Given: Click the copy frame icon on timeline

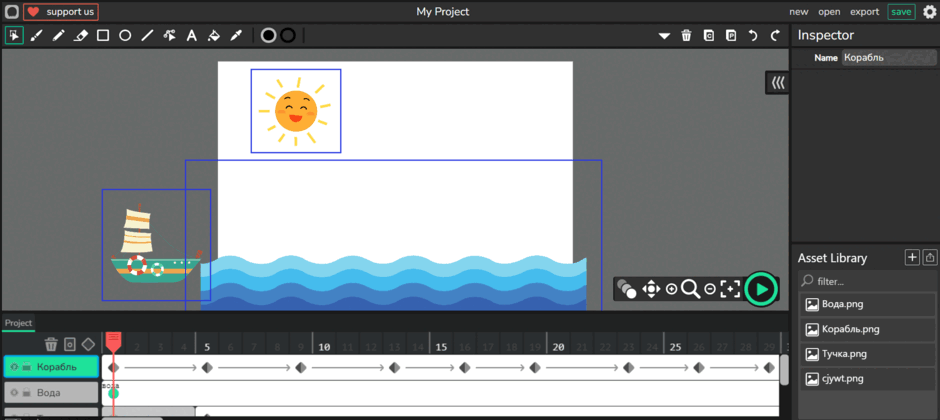Looking at the screenshot, I should tap(70, 345).
